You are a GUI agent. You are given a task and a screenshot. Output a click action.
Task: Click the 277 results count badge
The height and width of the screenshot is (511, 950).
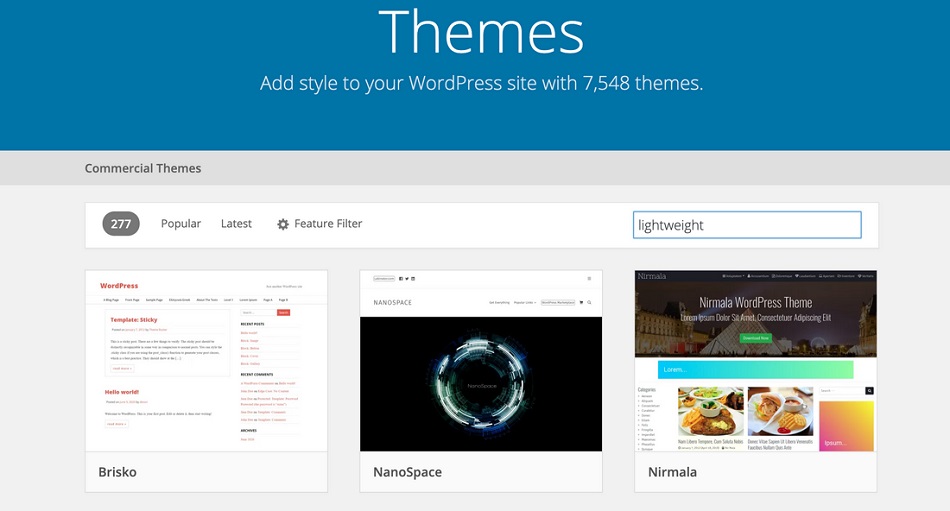pyautogui.click(x=121, y=224)
